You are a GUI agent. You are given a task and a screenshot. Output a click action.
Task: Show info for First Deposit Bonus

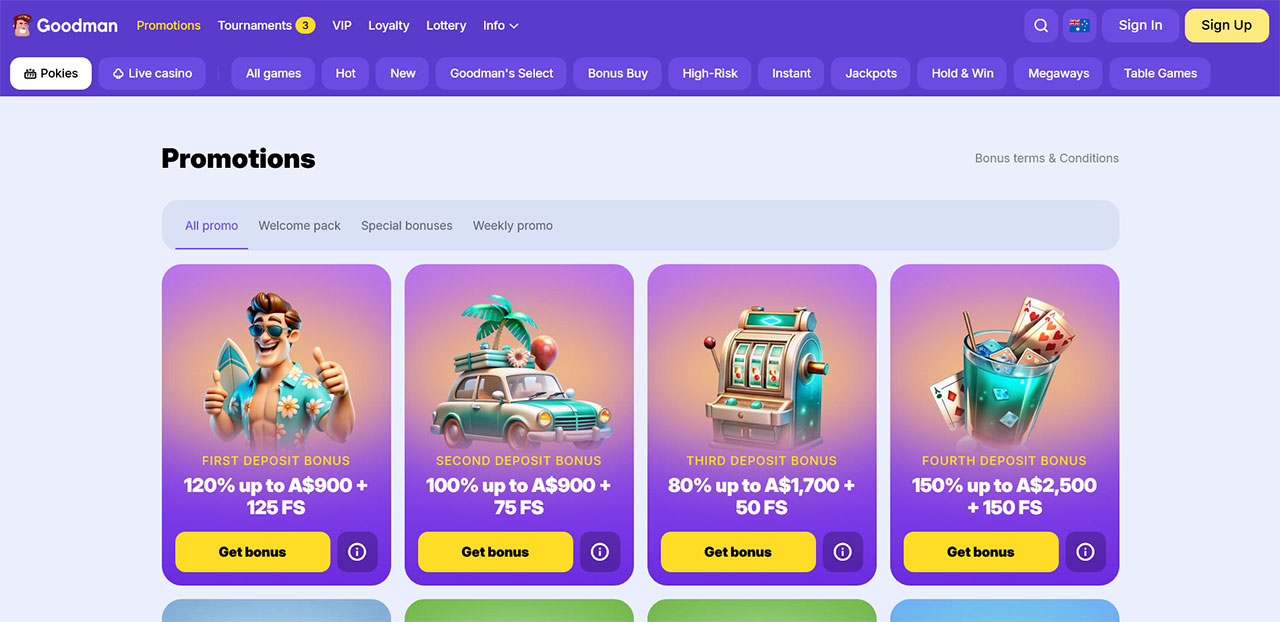[x=357, y=552]
